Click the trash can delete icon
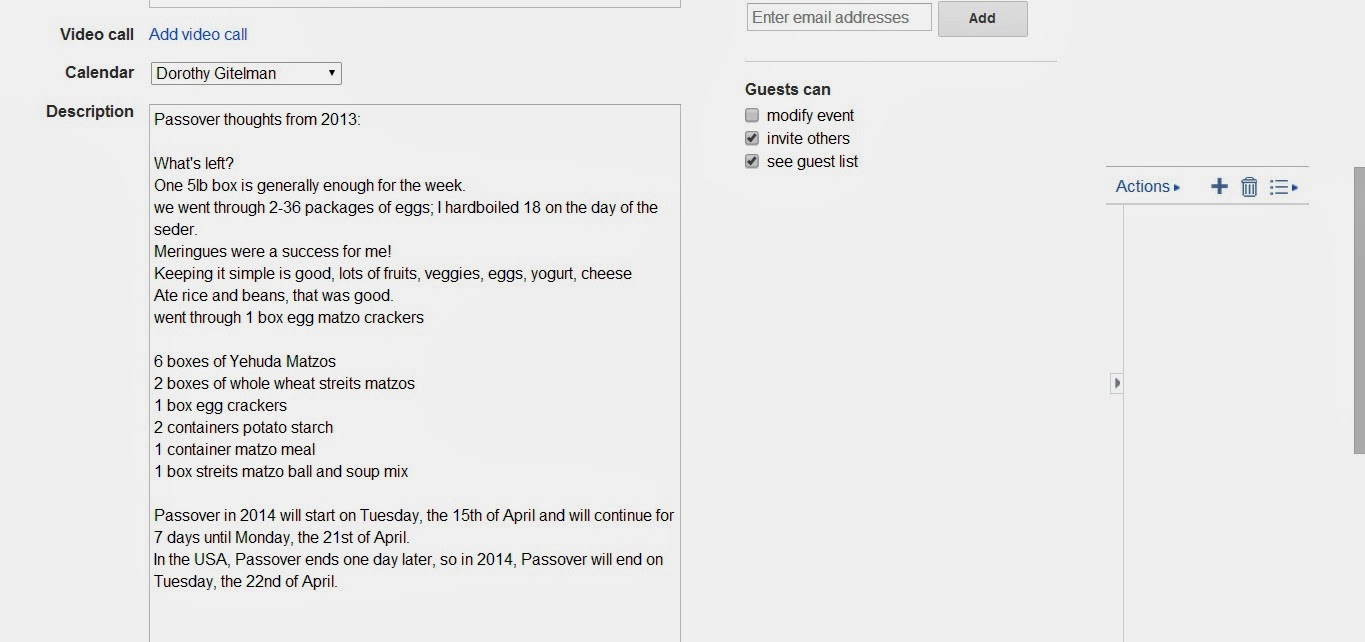This screenshot has height=642, width=1365. coord(1249,187)
